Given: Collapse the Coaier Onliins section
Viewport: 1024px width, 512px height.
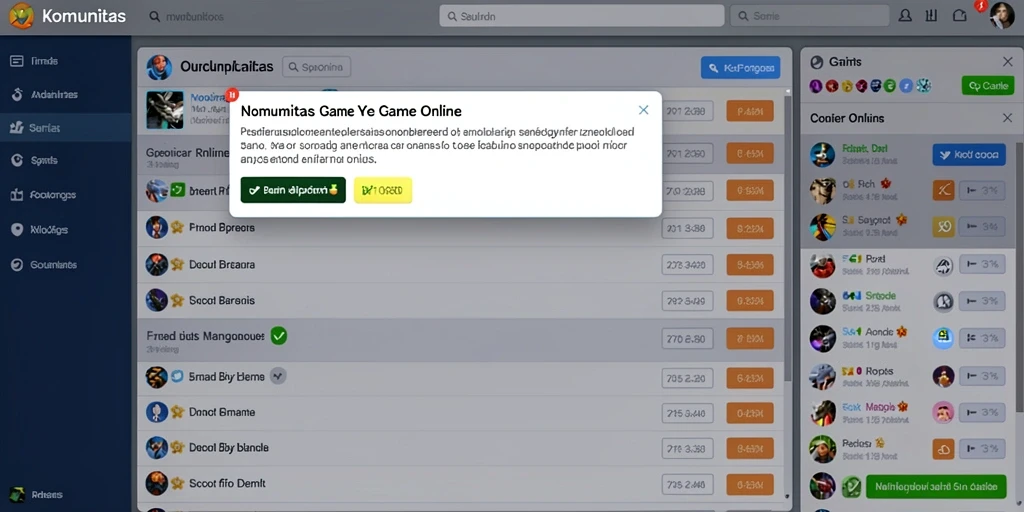Looking at the screenshot, I should (1007, 118).
